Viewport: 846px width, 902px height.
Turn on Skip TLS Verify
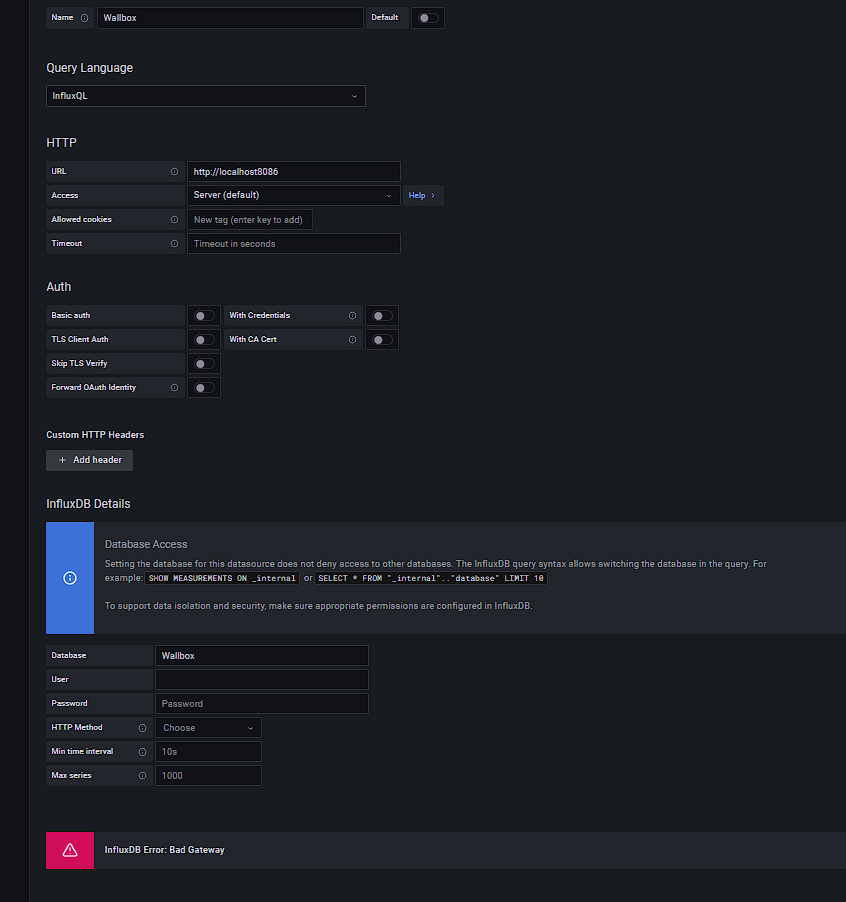point(204,364)
